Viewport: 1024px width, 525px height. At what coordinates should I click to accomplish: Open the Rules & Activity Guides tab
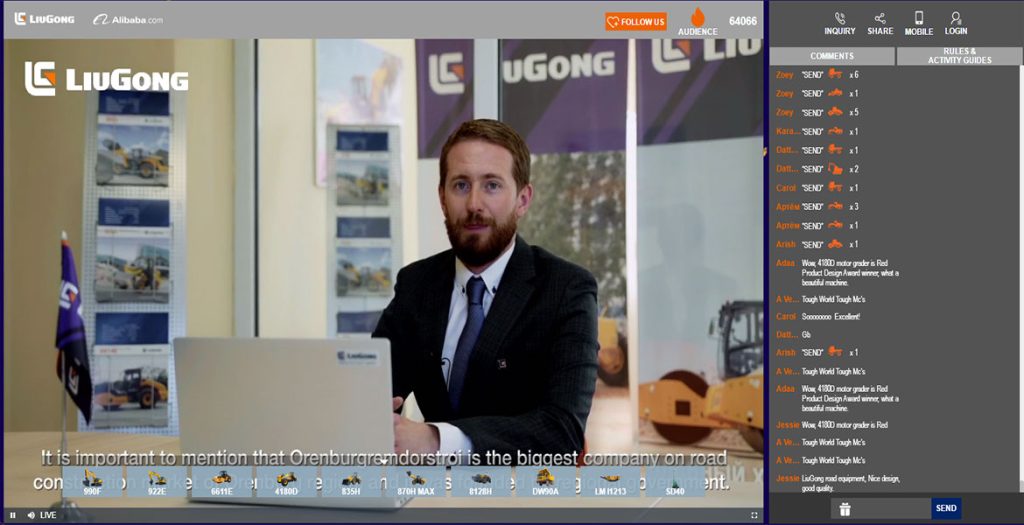pyautogui.click(x=959, y=56)
